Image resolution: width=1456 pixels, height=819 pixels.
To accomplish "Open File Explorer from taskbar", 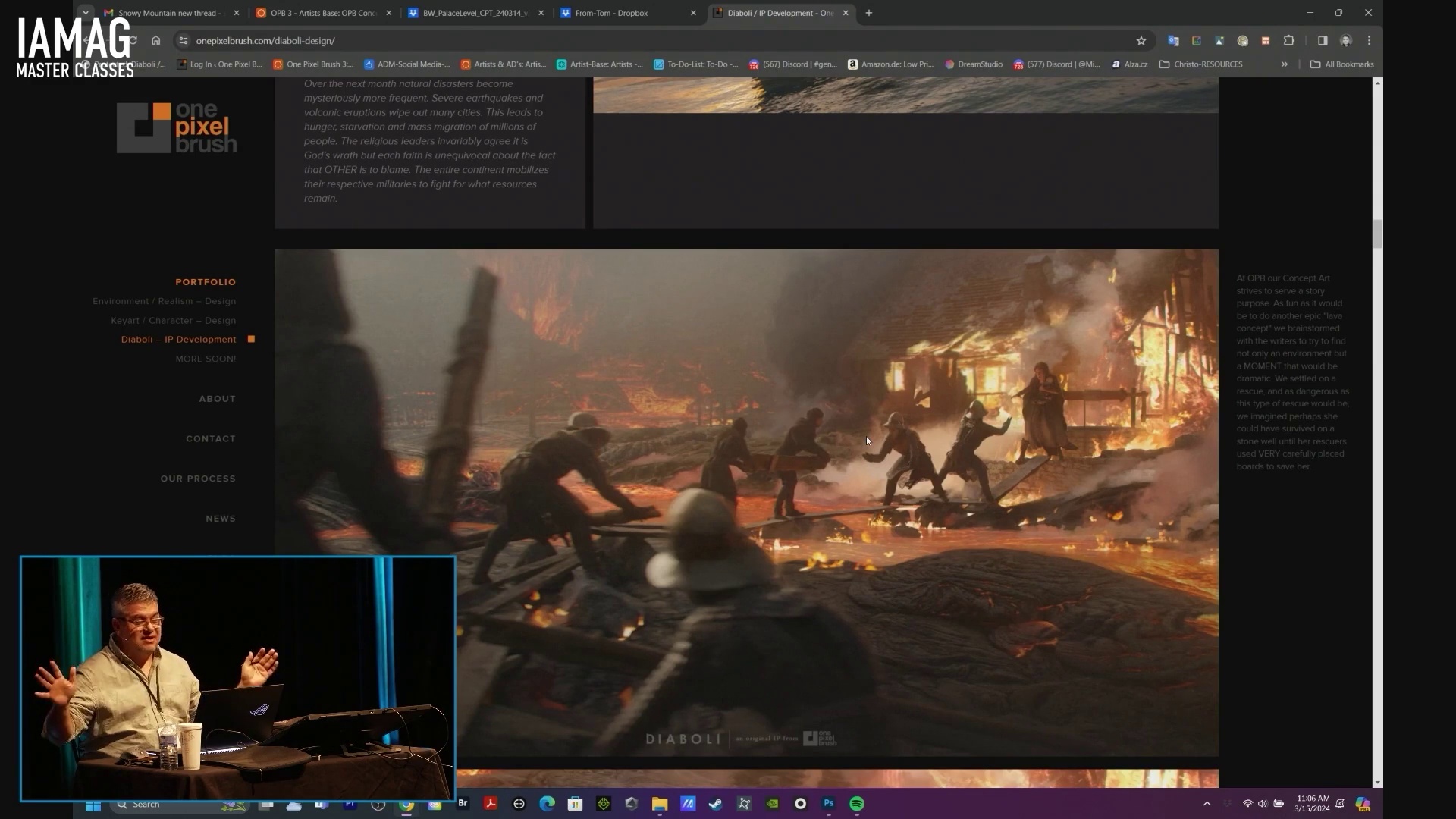I will pyautogui.click(x=660, y=804).
